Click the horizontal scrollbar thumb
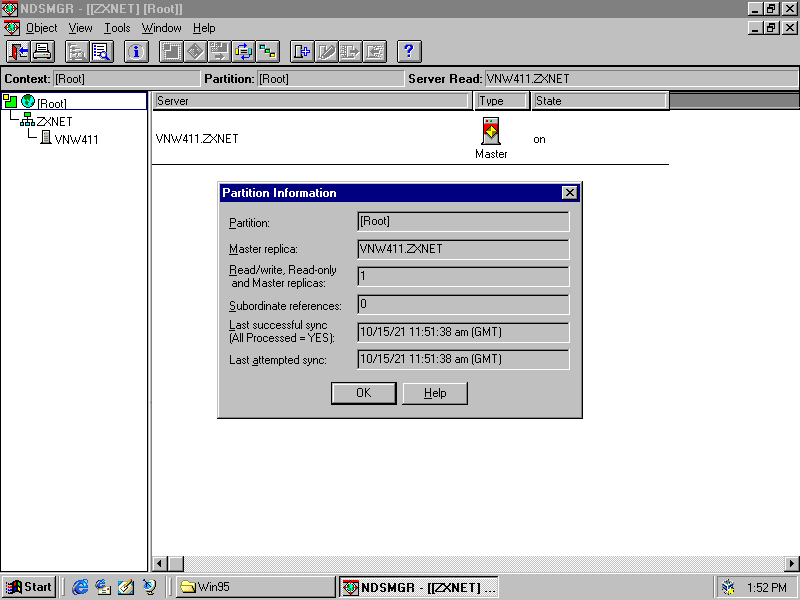 (176, 564)
